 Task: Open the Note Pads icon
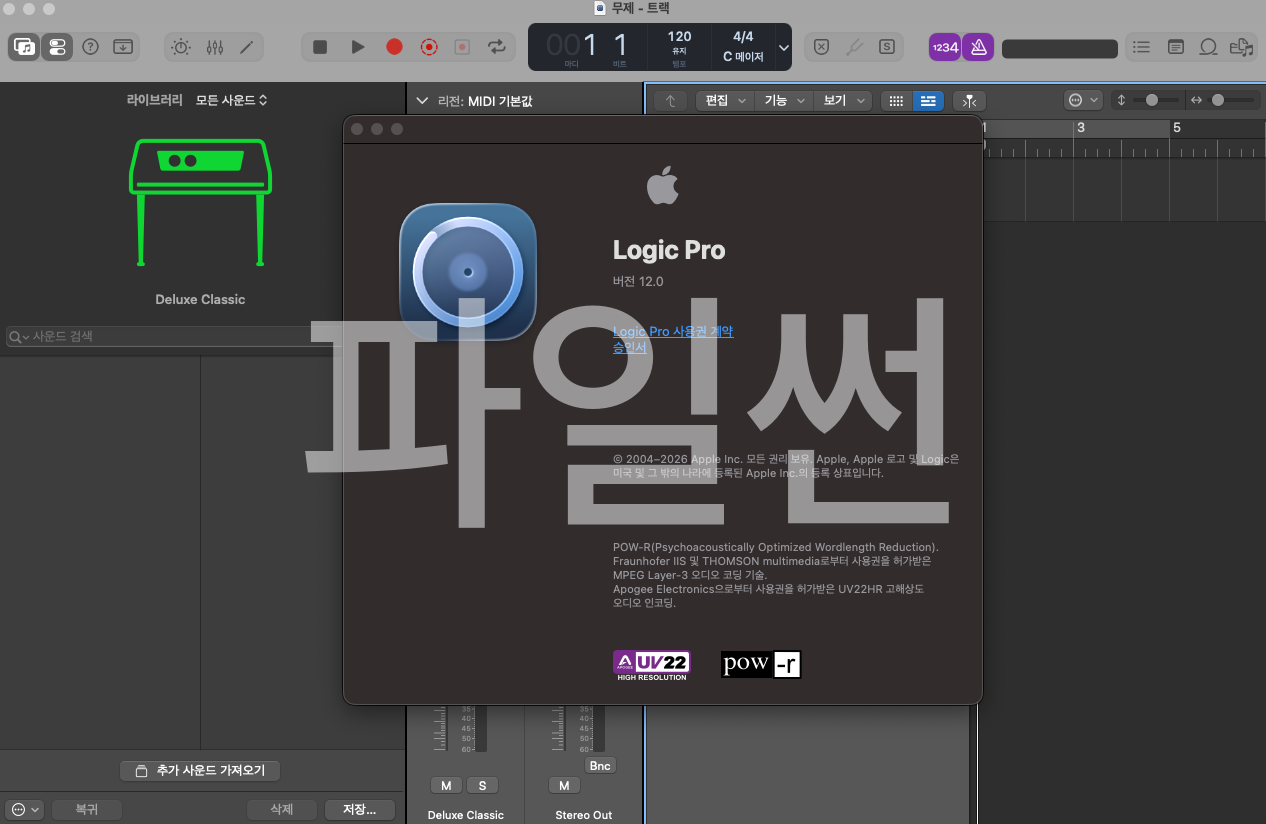[x=1176, y=47]
